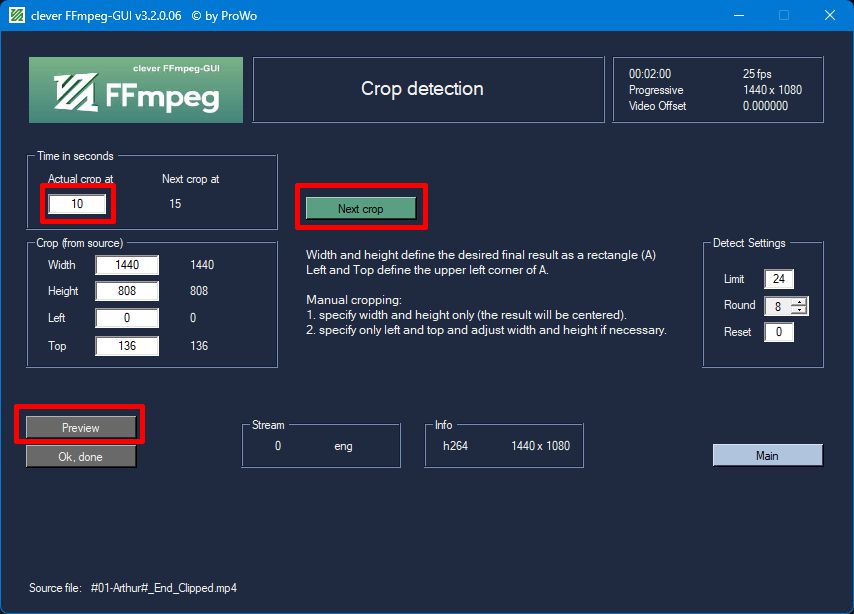Minimize the FFmpeg-GUI window
The height and width of the screenshot is (614, 854).
(739, 15)
